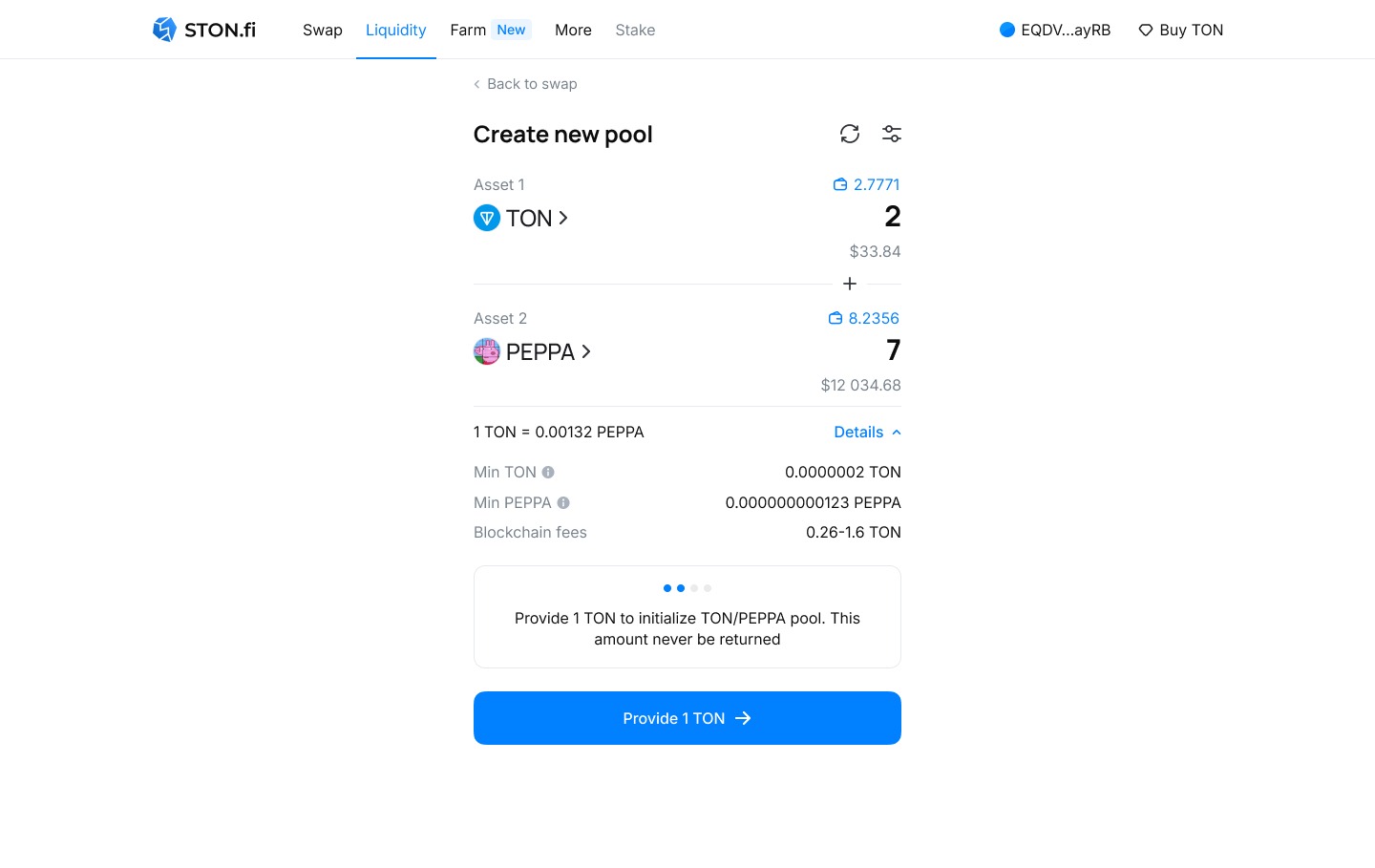Click the TON wallet balance 2.7771
1375x868 pixels.
point(866,184)
